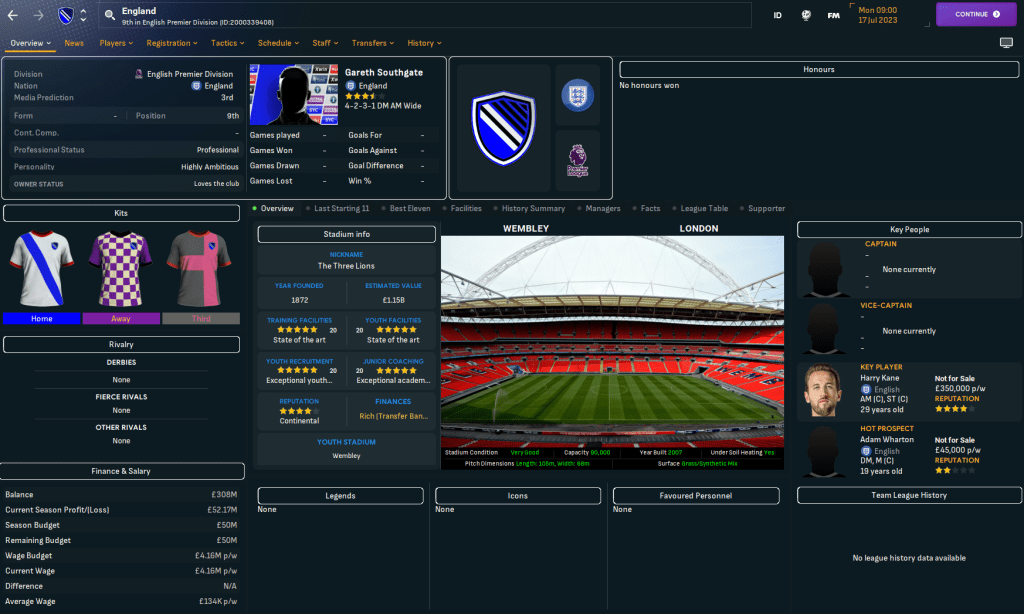This screenshot has height=614, width=1024.
Task: Expand the team selector chevrons beside the crest
Action: click(83, 15)
